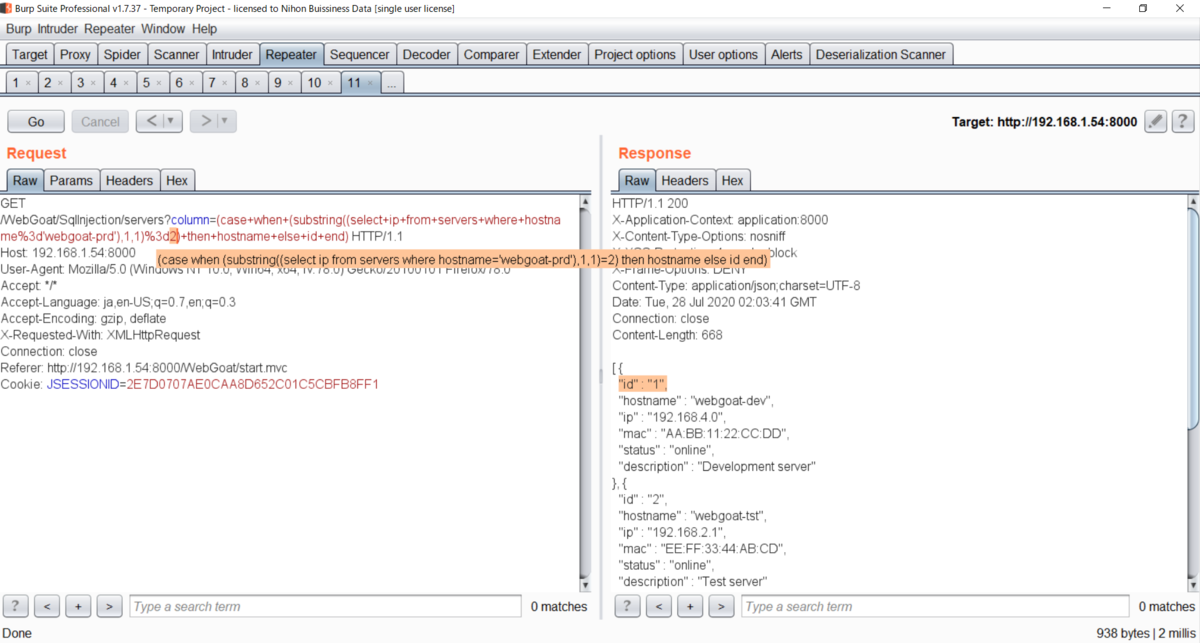The width and height of the screenshot is (1200, 643).
Task: Switch to the Scanner tab
Action: pos(177,54)
